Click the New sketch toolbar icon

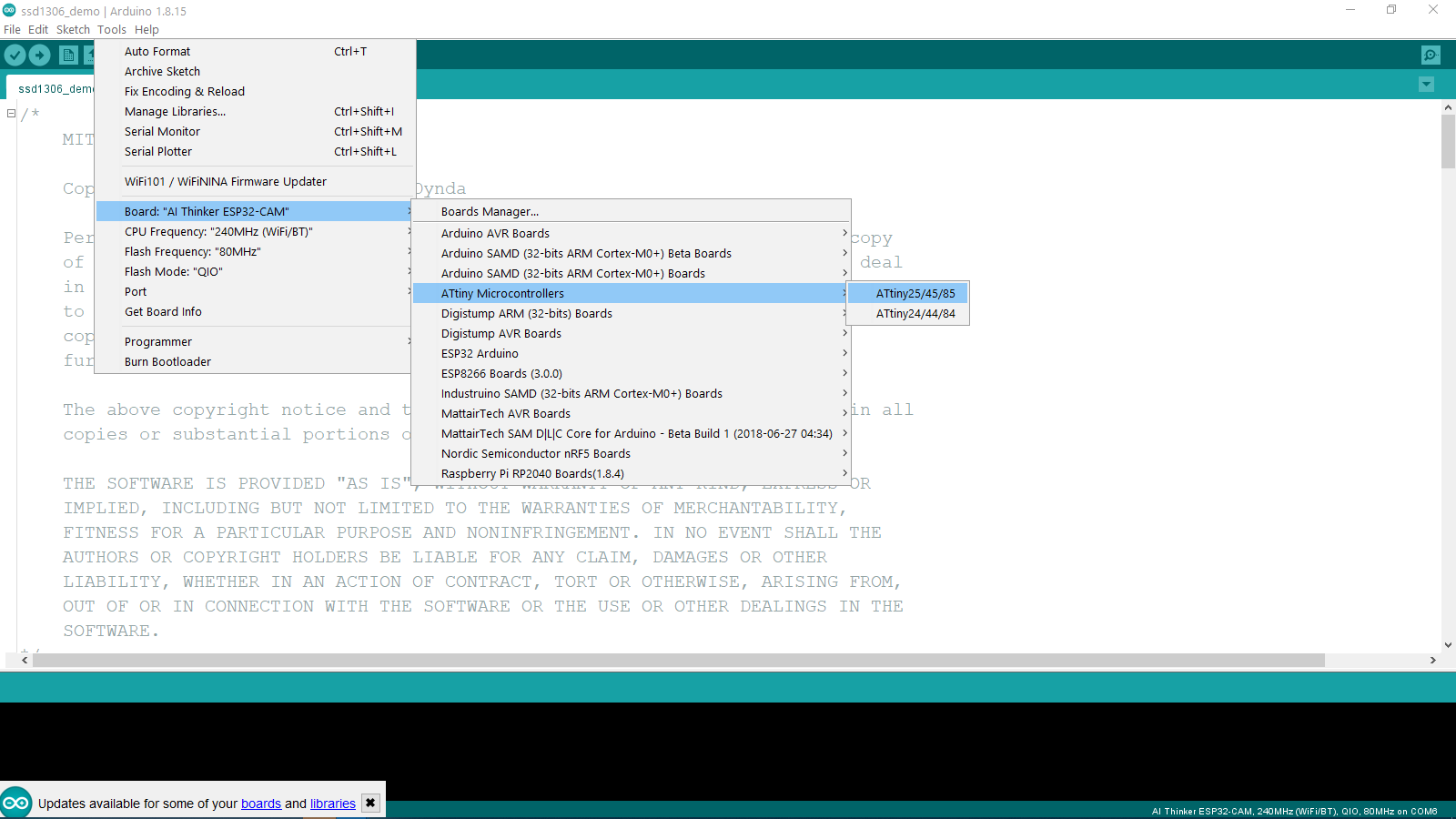tap(68, 55)
